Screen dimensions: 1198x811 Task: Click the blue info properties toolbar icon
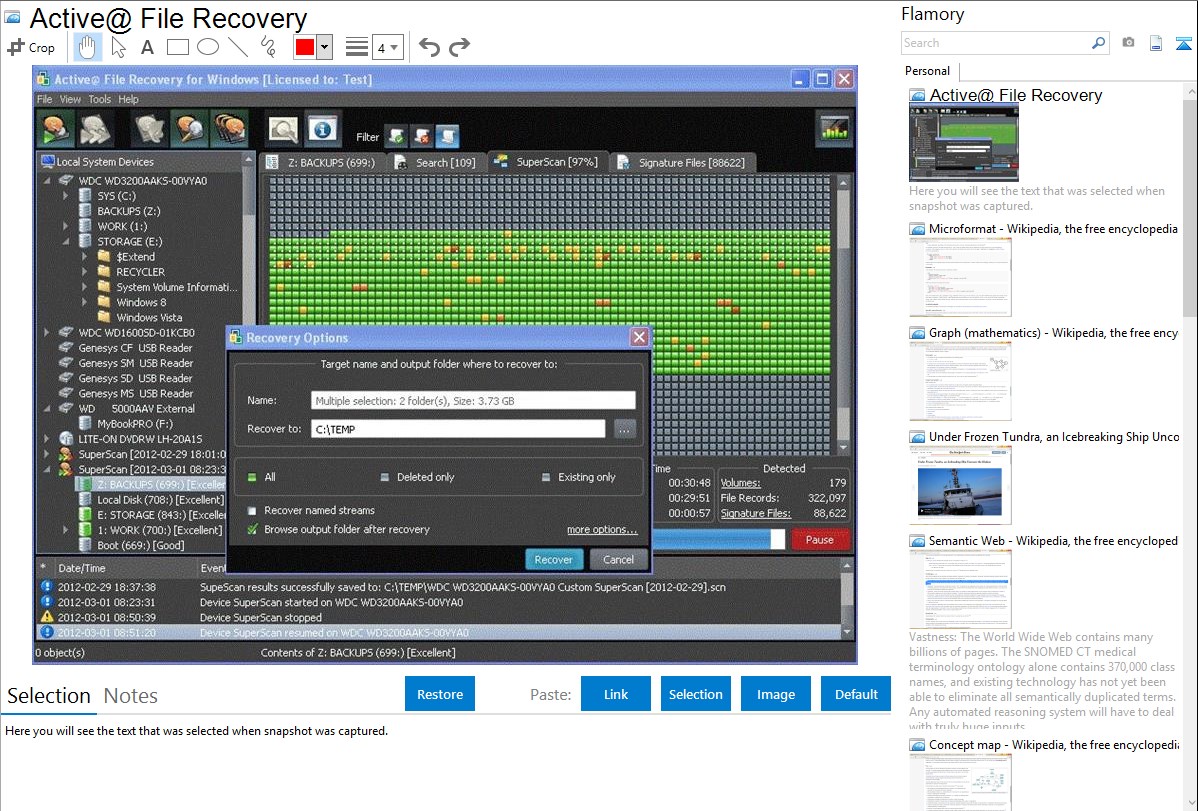coord(322,129)
